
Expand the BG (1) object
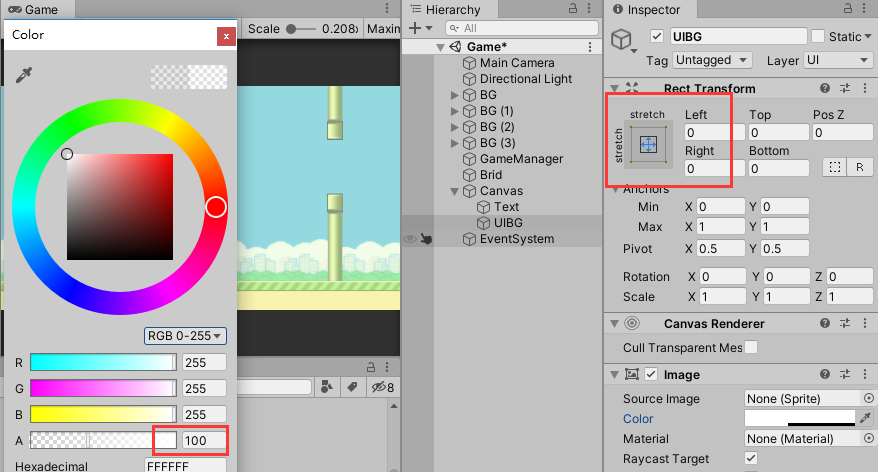tap(455, 111)
